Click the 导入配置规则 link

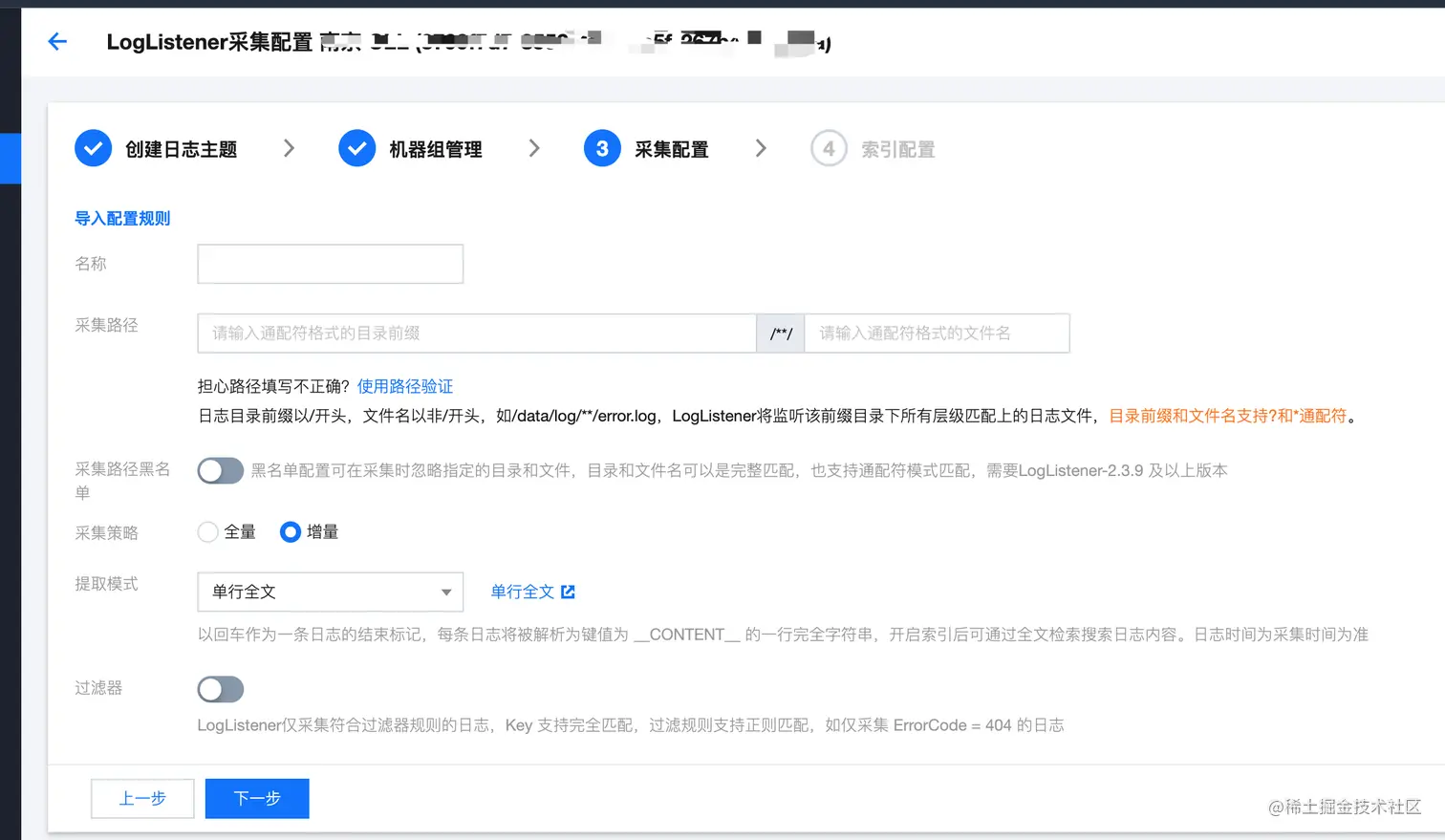point(122,219)
